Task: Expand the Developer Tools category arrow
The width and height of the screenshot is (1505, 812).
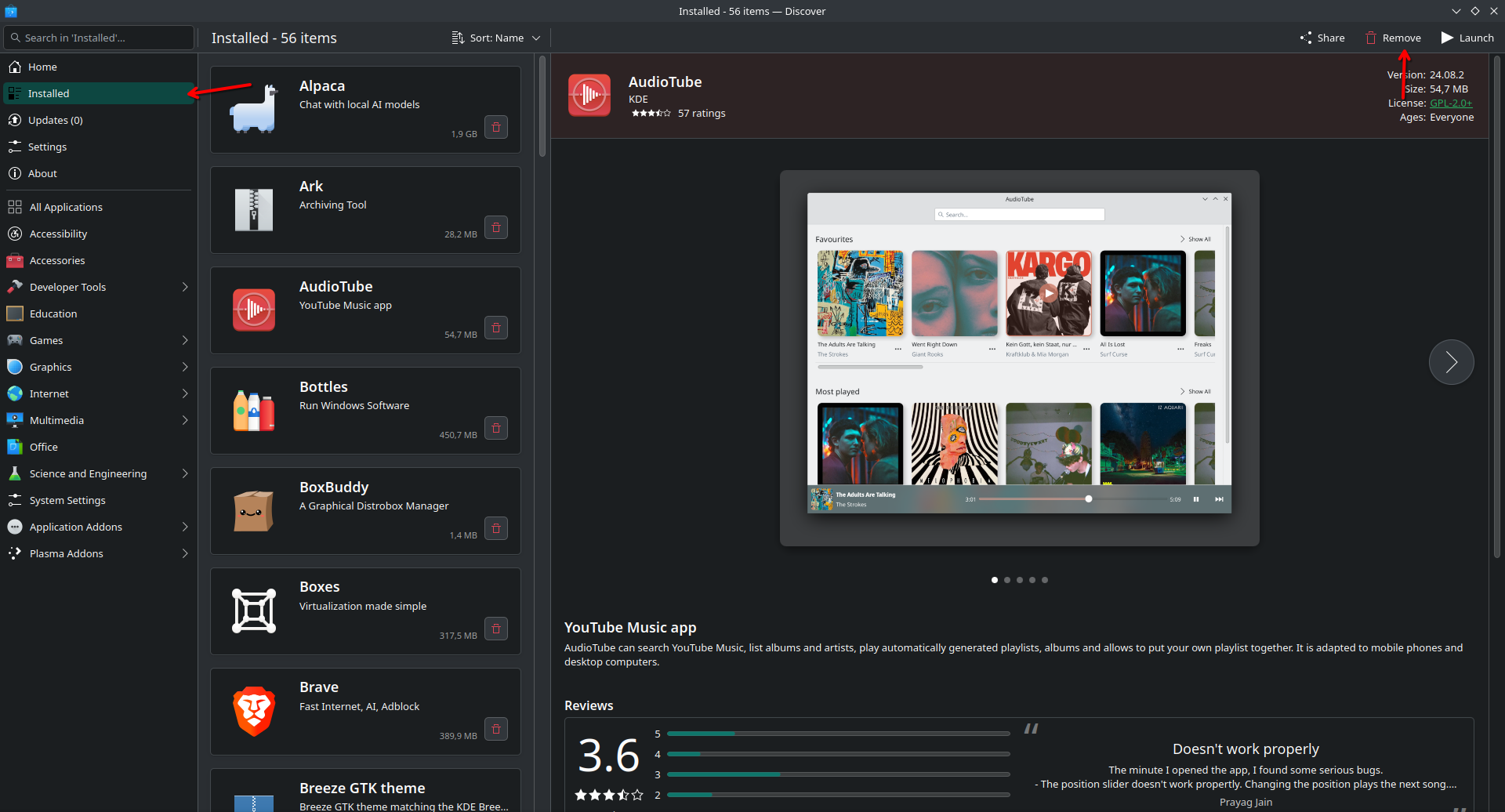Action: point(185,287)
